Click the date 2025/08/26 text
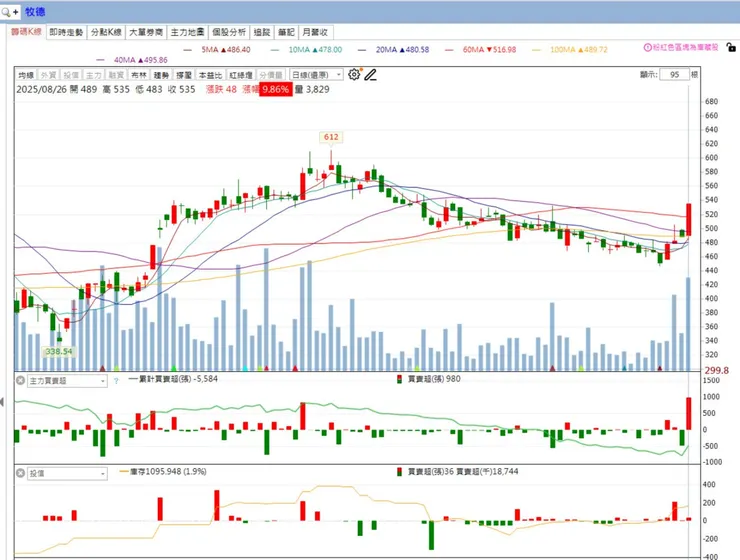The width and height of the screenshot is (740, 560). (42, 89)
